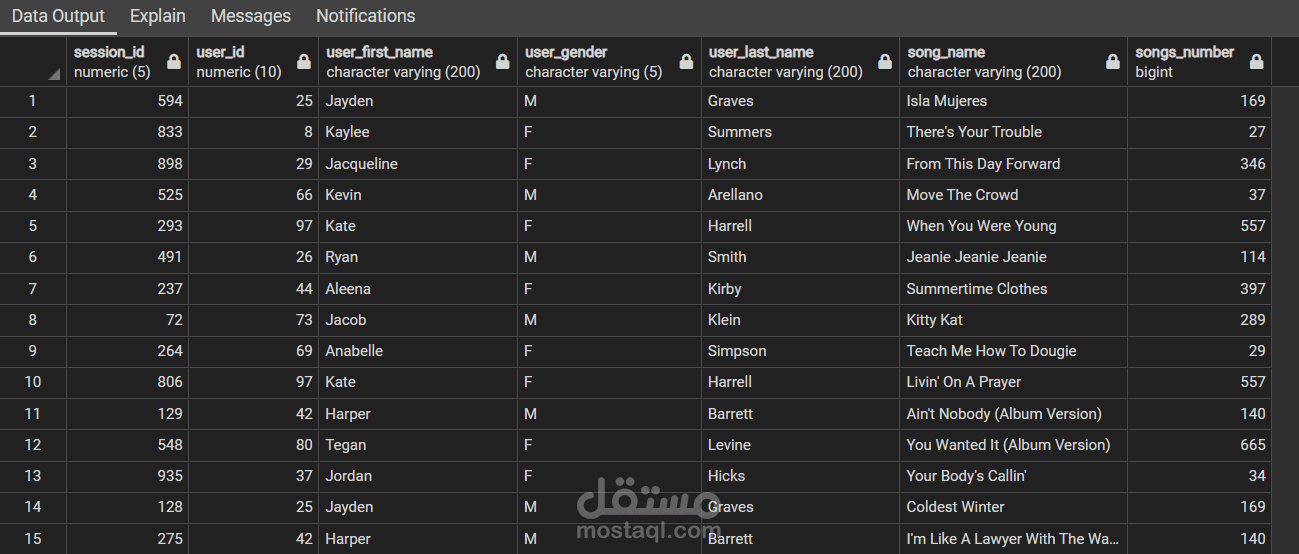This screenshot has width=1299, height=554.
Task: Select row number 12
Action: click(33, 445)
